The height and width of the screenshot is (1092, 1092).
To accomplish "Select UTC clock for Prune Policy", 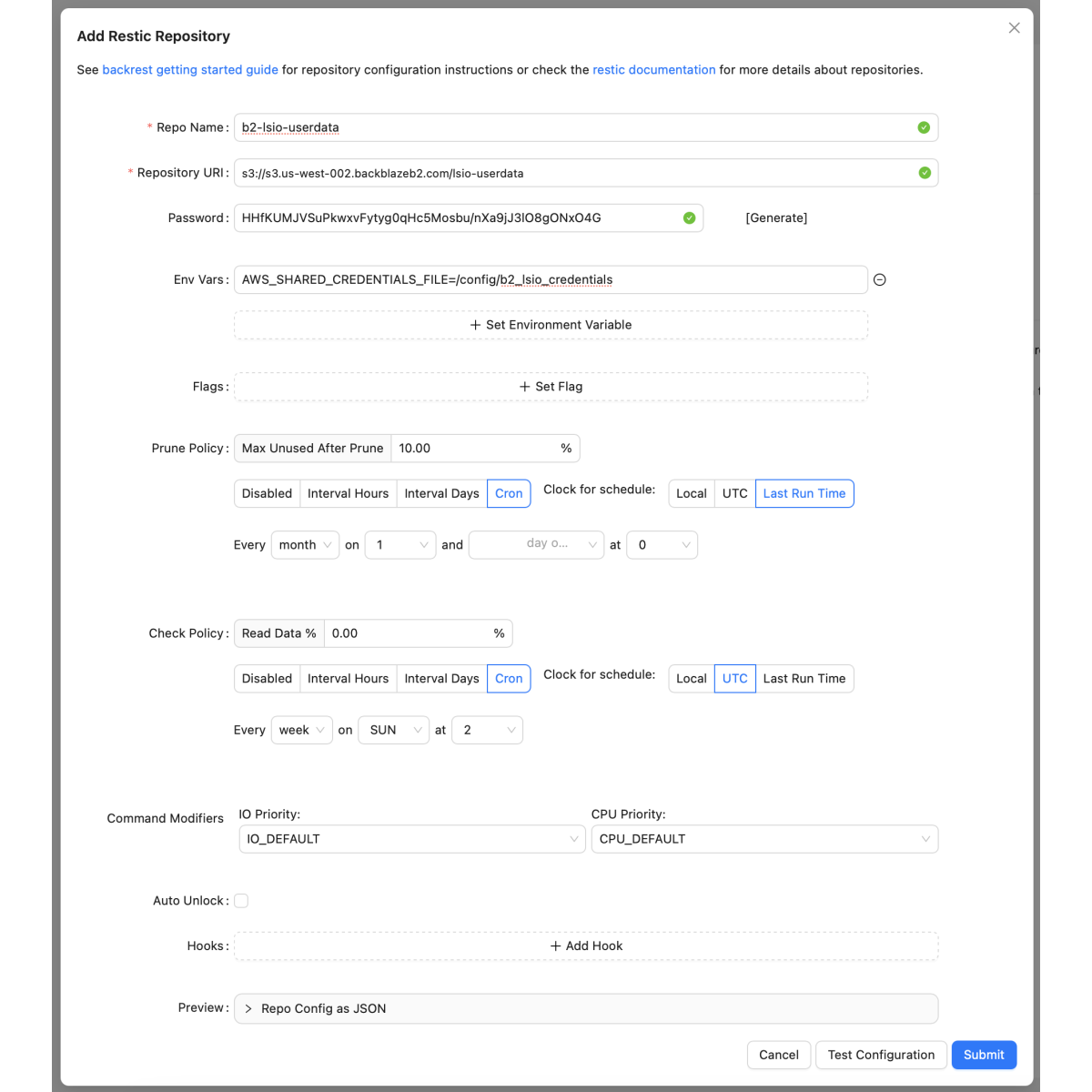I will (x=734, y=493).
